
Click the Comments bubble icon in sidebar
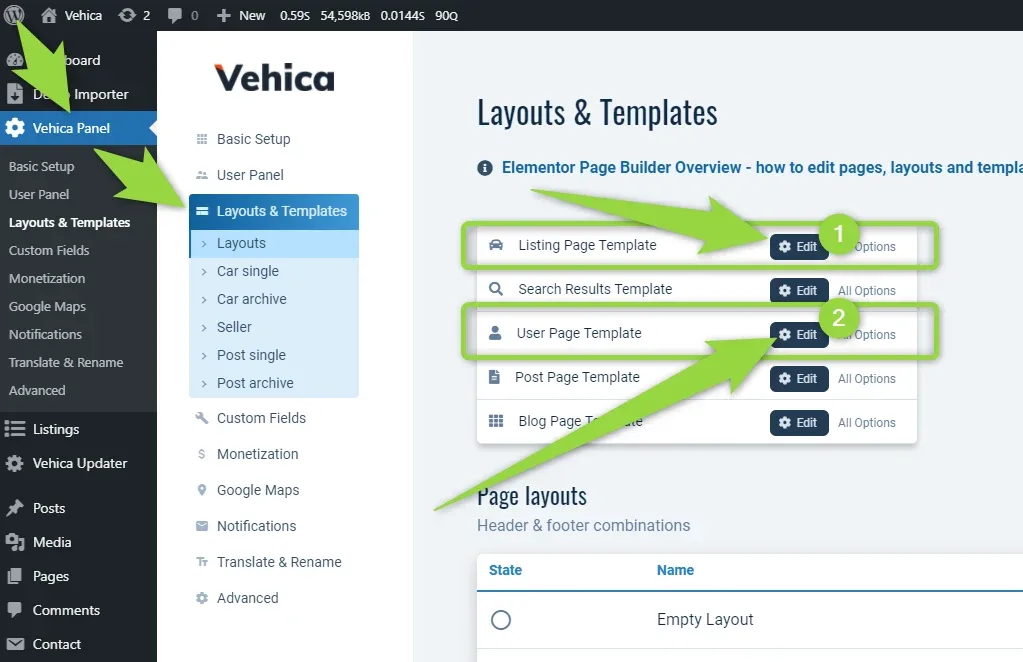pyautogui.click(x=14, y=610)
